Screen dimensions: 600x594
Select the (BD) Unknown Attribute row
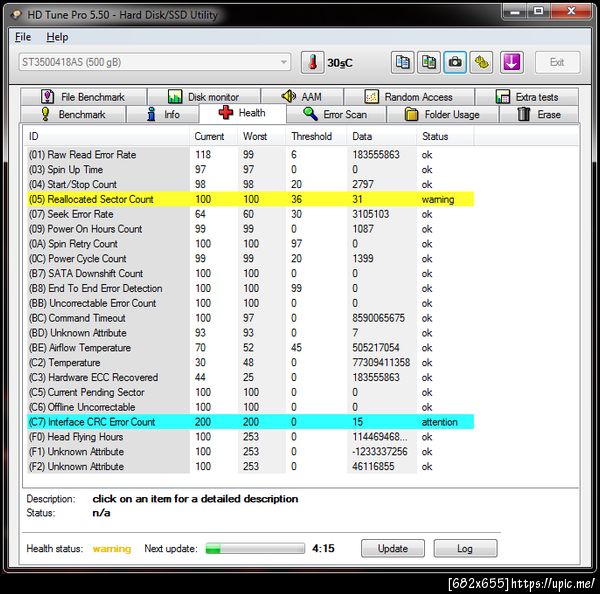250,333
